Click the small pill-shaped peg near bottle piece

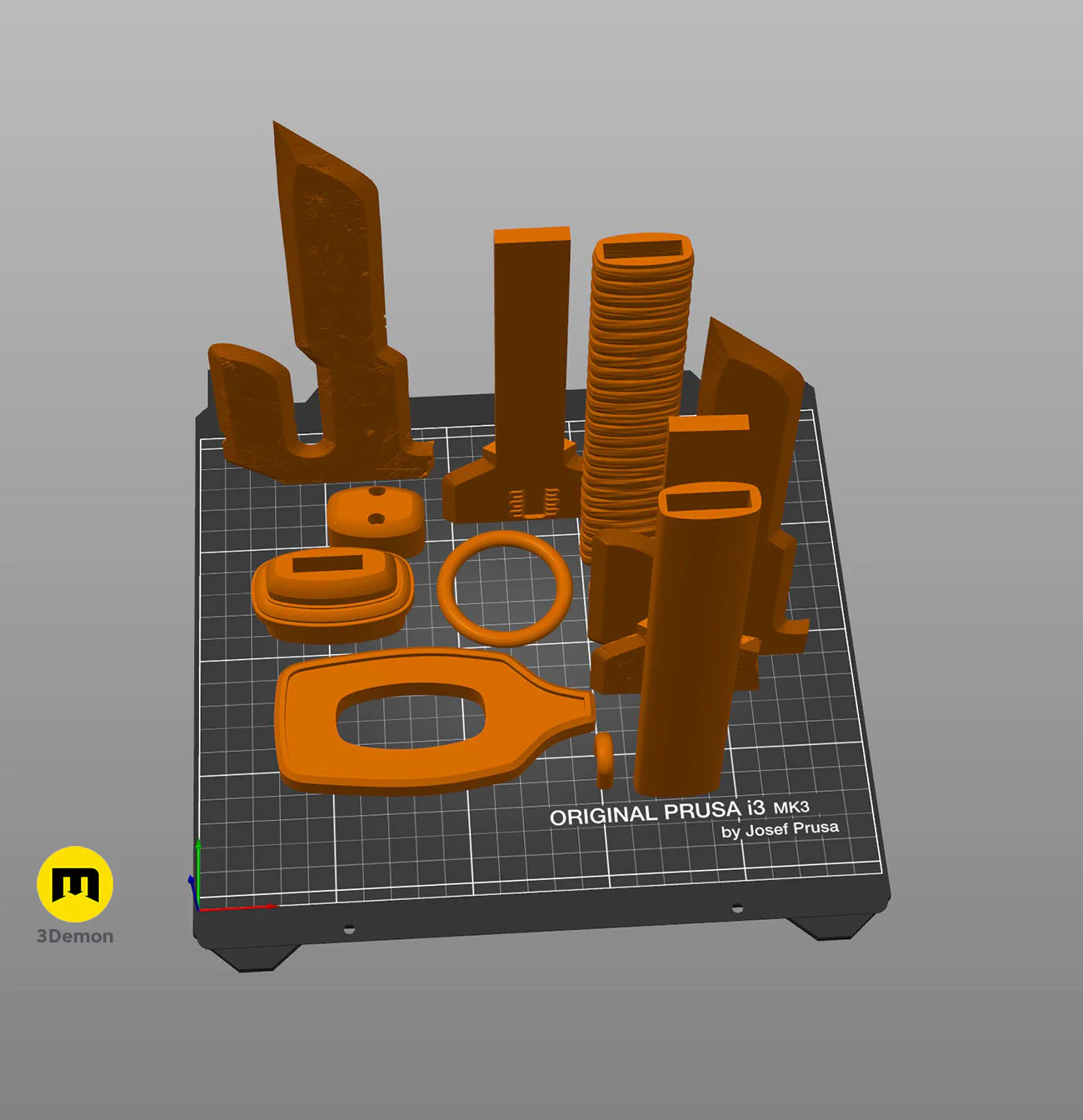point(604,760)
